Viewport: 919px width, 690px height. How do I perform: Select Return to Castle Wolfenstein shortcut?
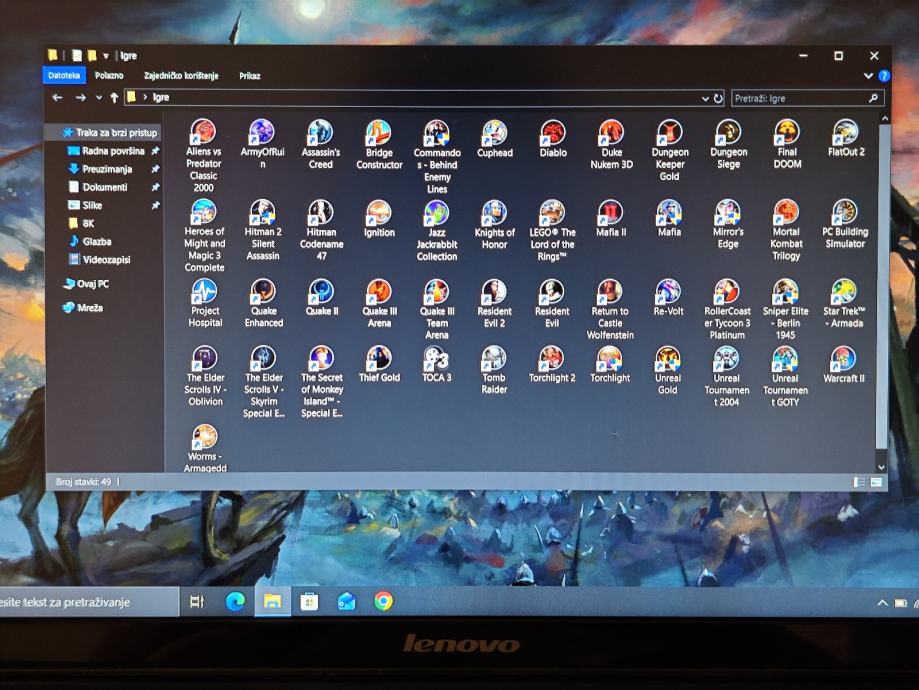pos(610,309)
